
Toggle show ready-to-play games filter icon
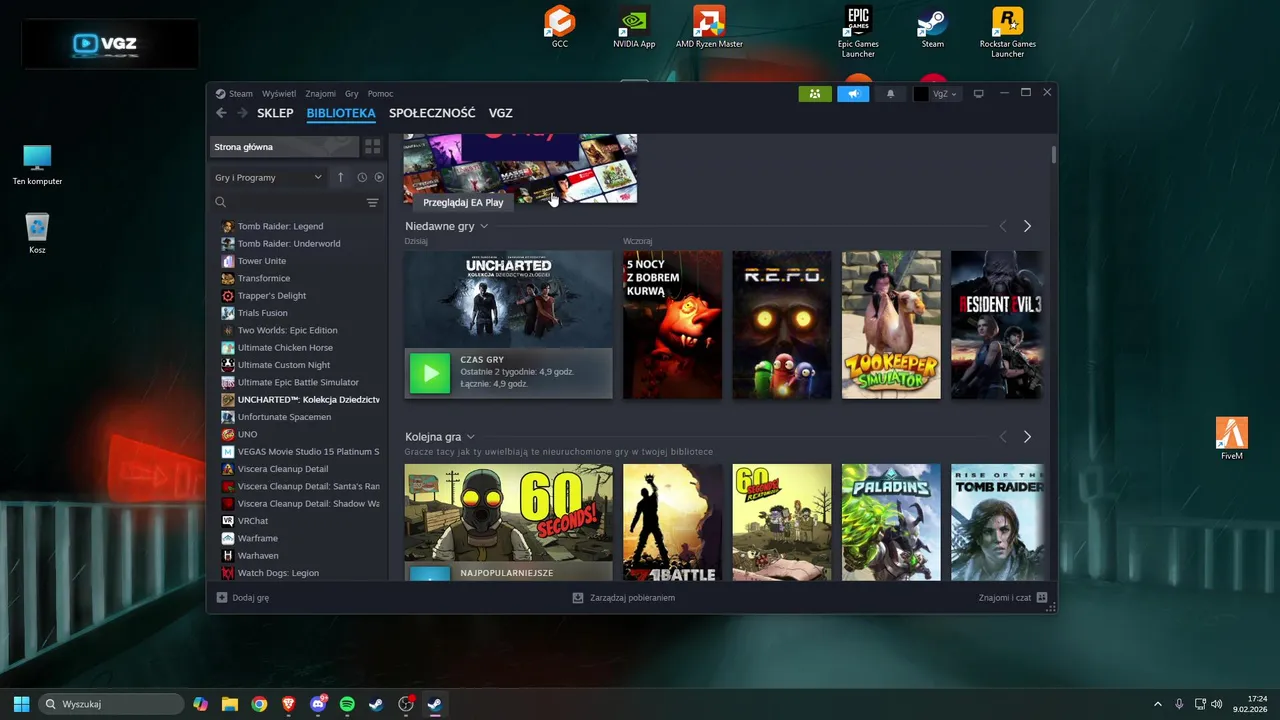[x=379, y=177]
